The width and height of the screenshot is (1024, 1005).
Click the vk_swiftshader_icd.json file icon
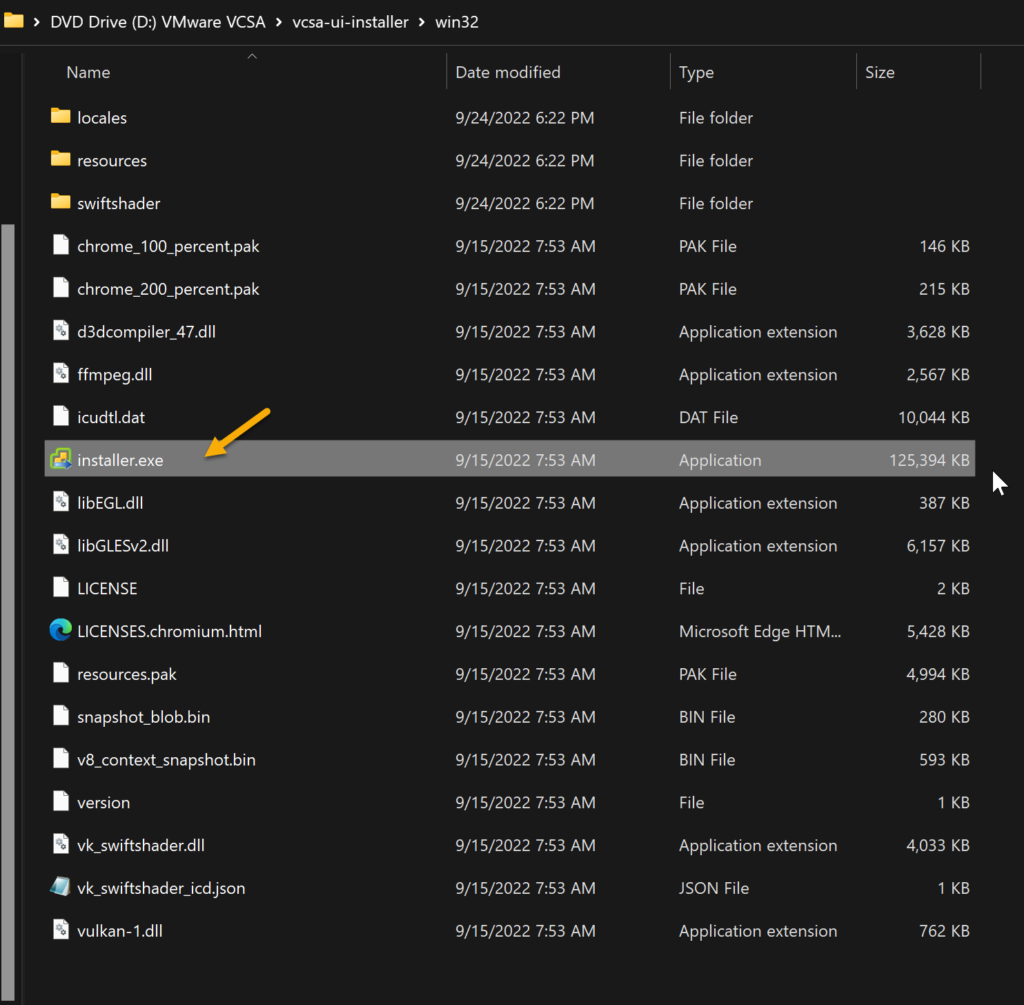[x=61, y=888]
